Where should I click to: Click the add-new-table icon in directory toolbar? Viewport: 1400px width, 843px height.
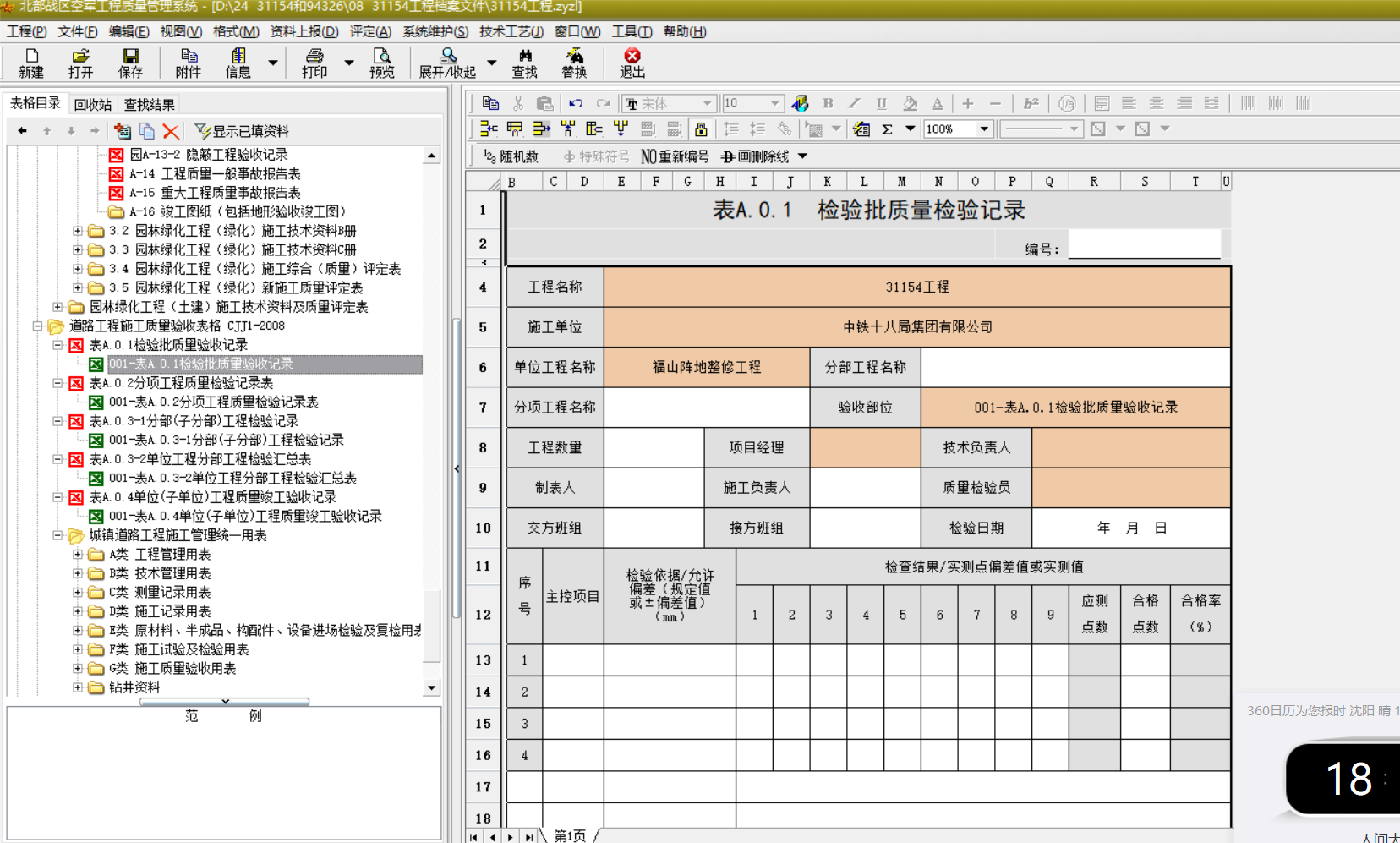click(123, 131)
